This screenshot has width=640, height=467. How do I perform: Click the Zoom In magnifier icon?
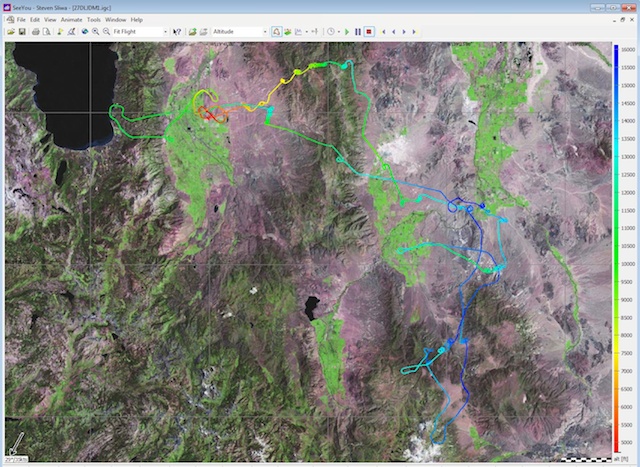pyautogui.click(x=95, y=32)
